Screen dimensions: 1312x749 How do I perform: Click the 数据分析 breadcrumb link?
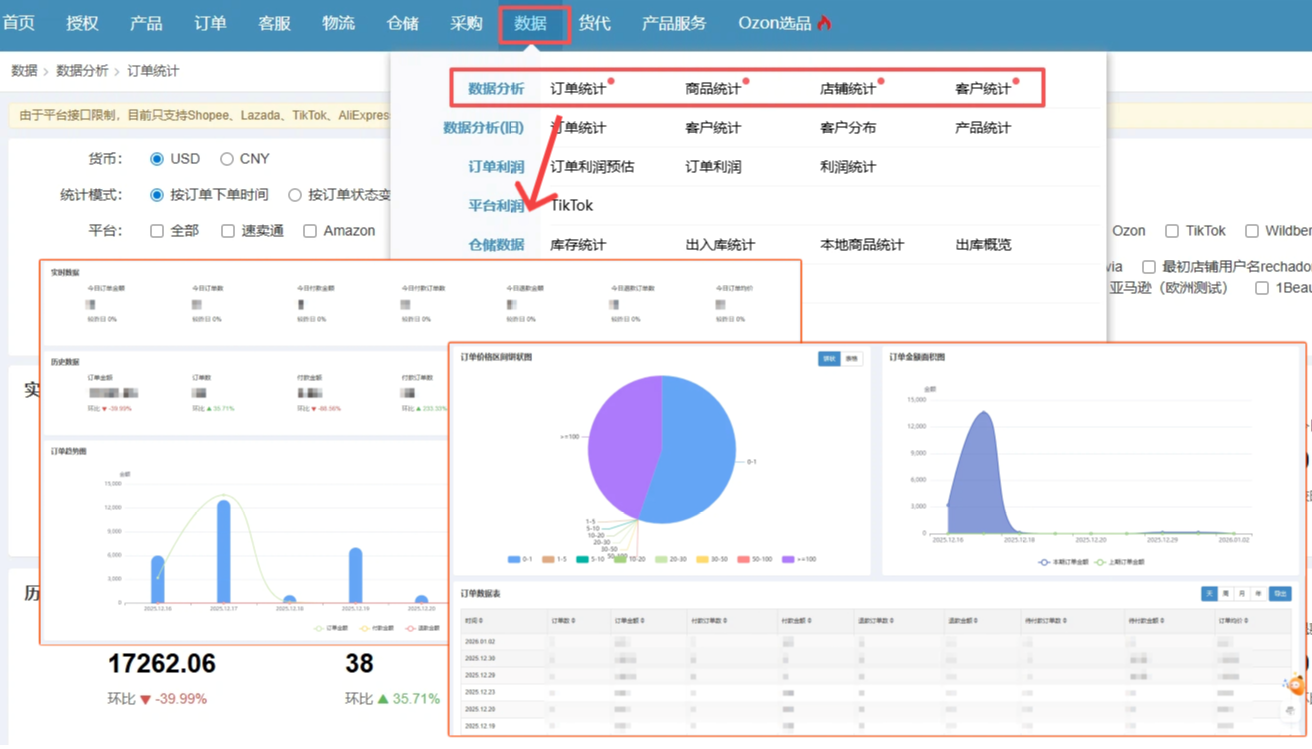tap(82, 71)
